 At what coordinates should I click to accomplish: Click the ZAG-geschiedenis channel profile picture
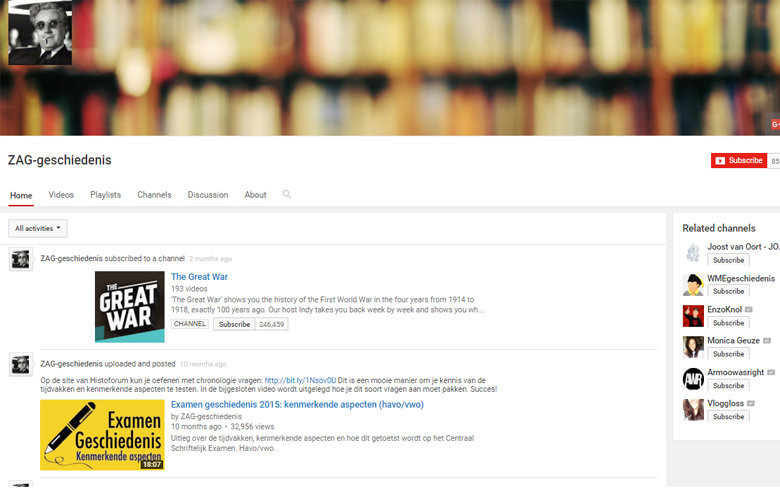(x=40, y=32)
